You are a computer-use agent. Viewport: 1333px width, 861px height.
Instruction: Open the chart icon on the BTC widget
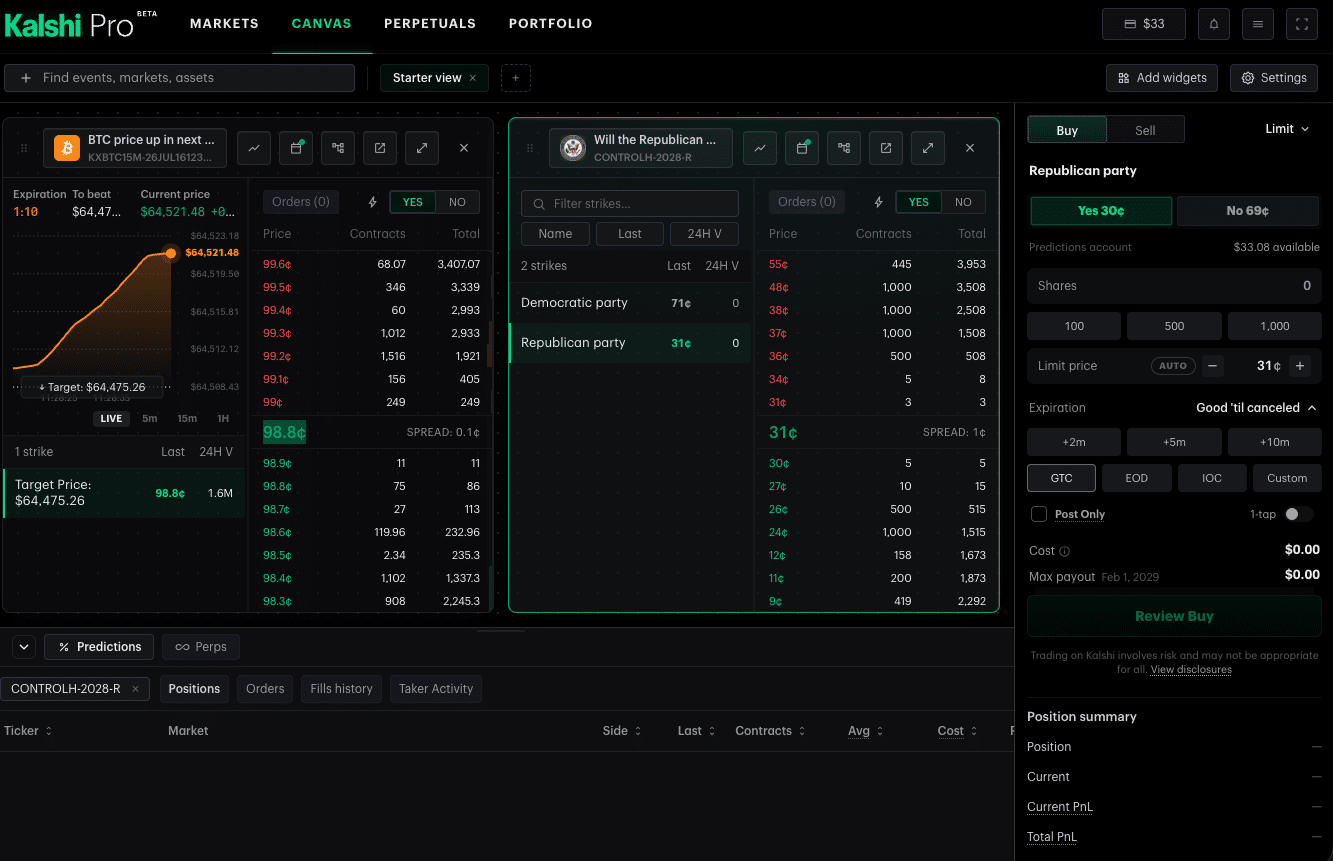click(254, 148)
